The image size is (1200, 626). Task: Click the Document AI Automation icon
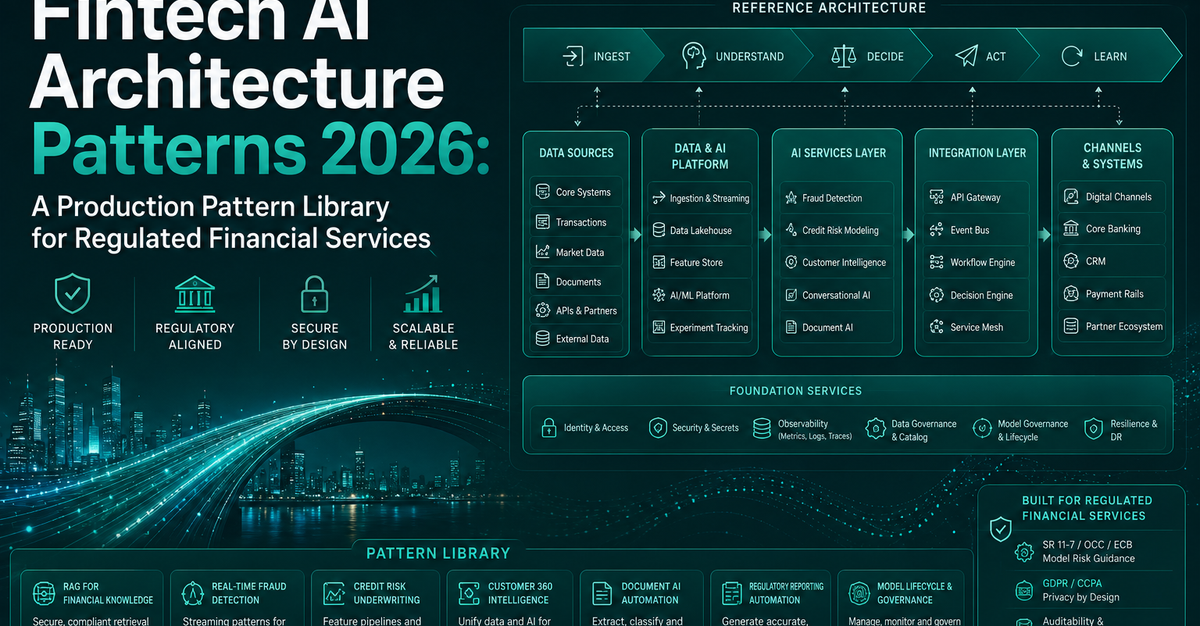point(603,592)
